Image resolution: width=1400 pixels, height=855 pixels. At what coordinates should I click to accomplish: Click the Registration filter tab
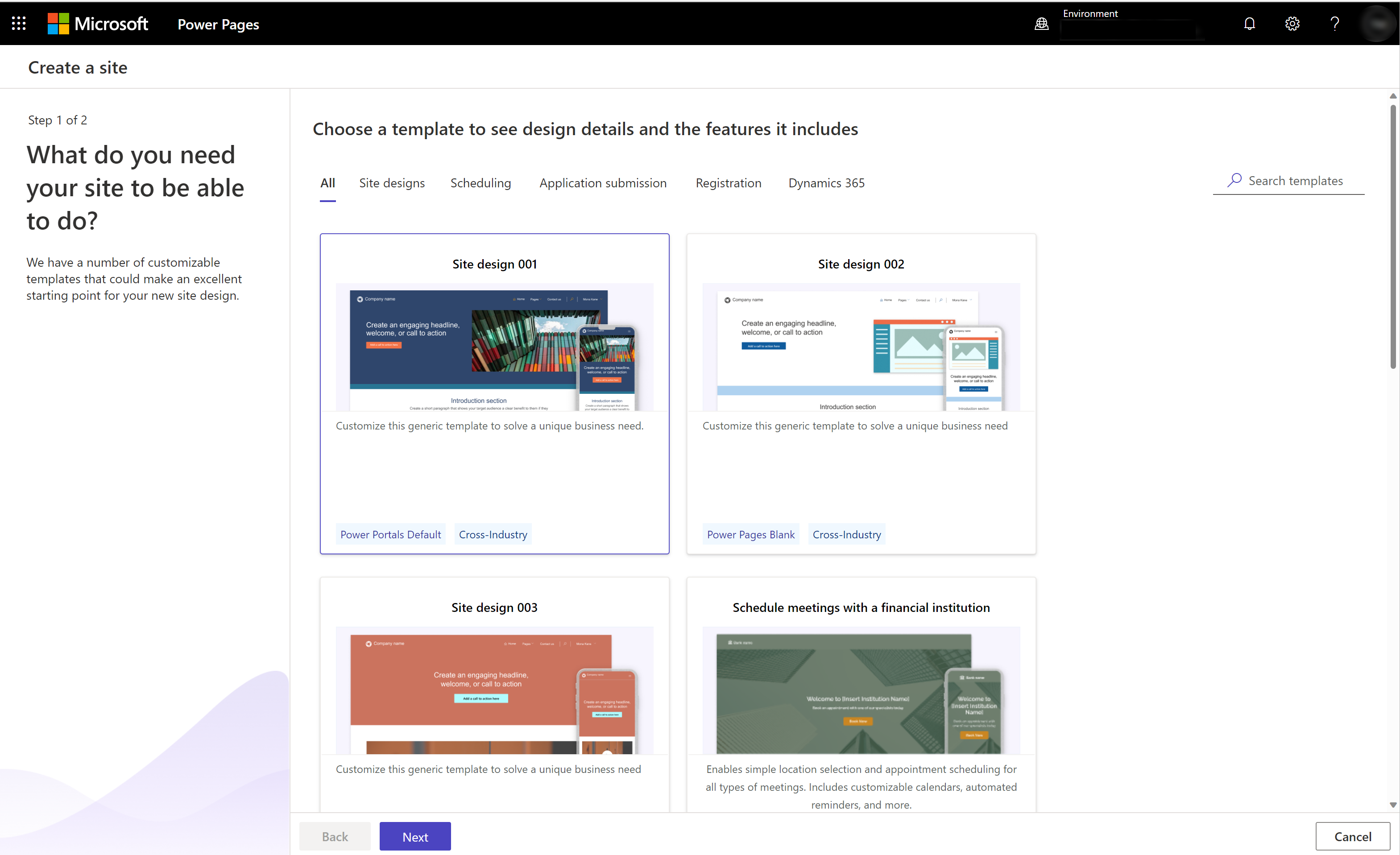[x=728, y=182]
